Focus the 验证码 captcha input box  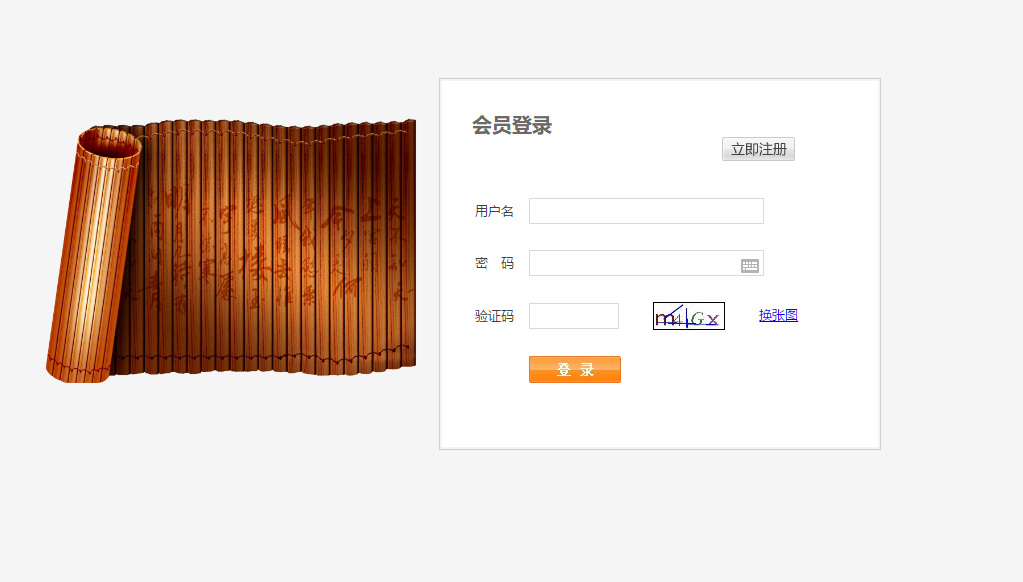[x=574, y=316]
